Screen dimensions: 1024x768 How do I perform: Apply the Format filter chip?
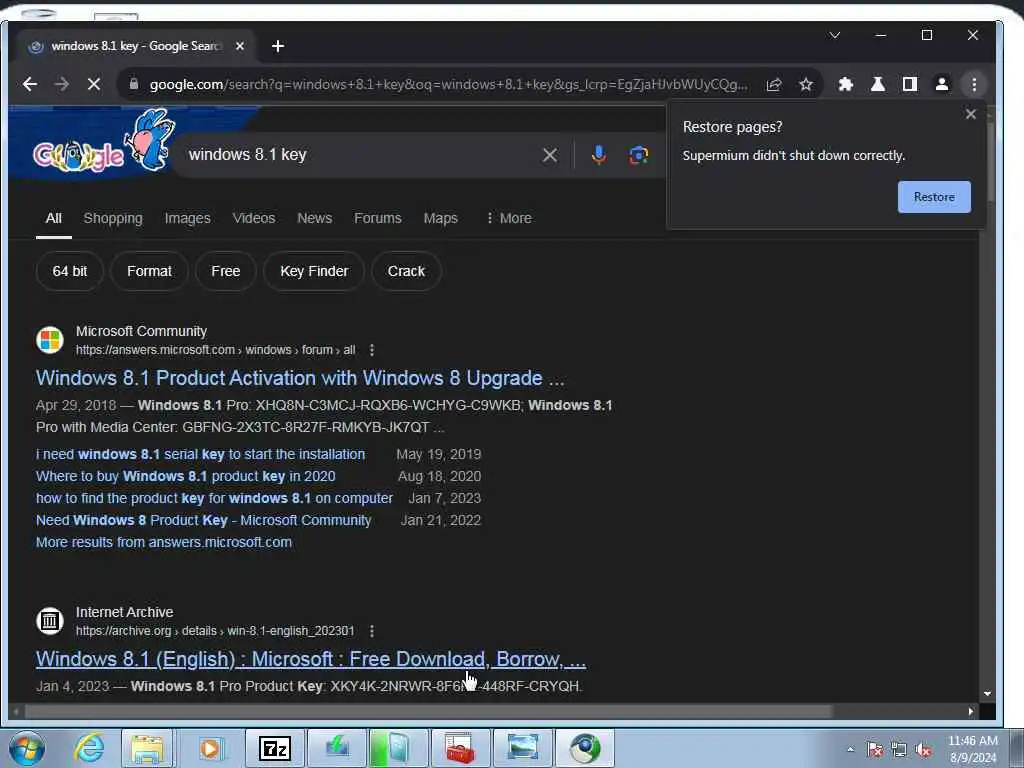click(x=150, y=271)
